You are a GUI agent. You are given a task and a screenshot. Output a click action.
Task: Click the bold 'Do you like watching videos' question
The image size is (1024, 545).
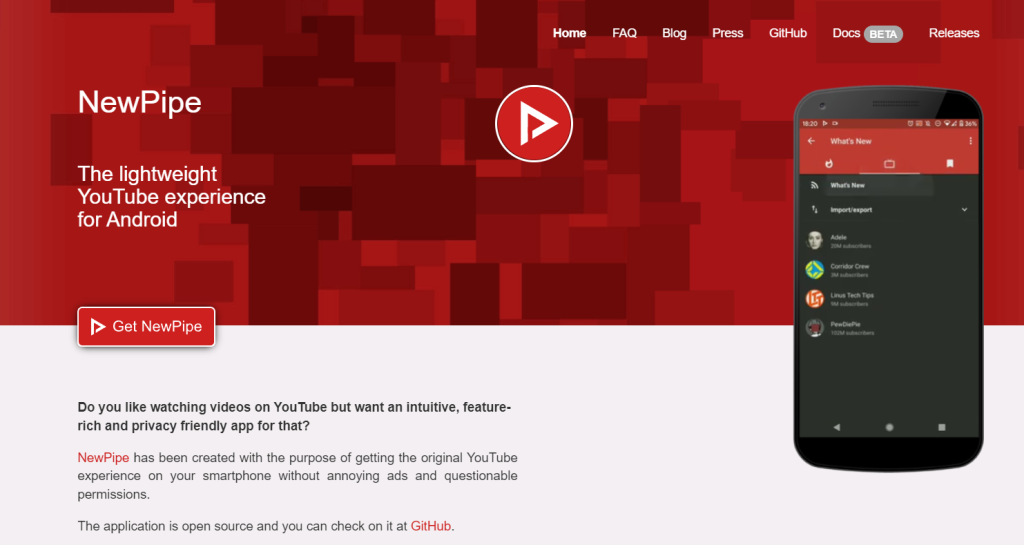pyautogui.click(x=295, y=416)
